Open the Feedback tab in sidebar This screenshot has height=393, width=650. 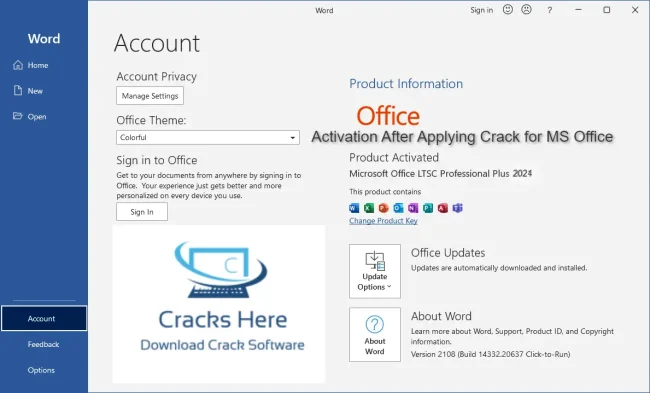43,344
